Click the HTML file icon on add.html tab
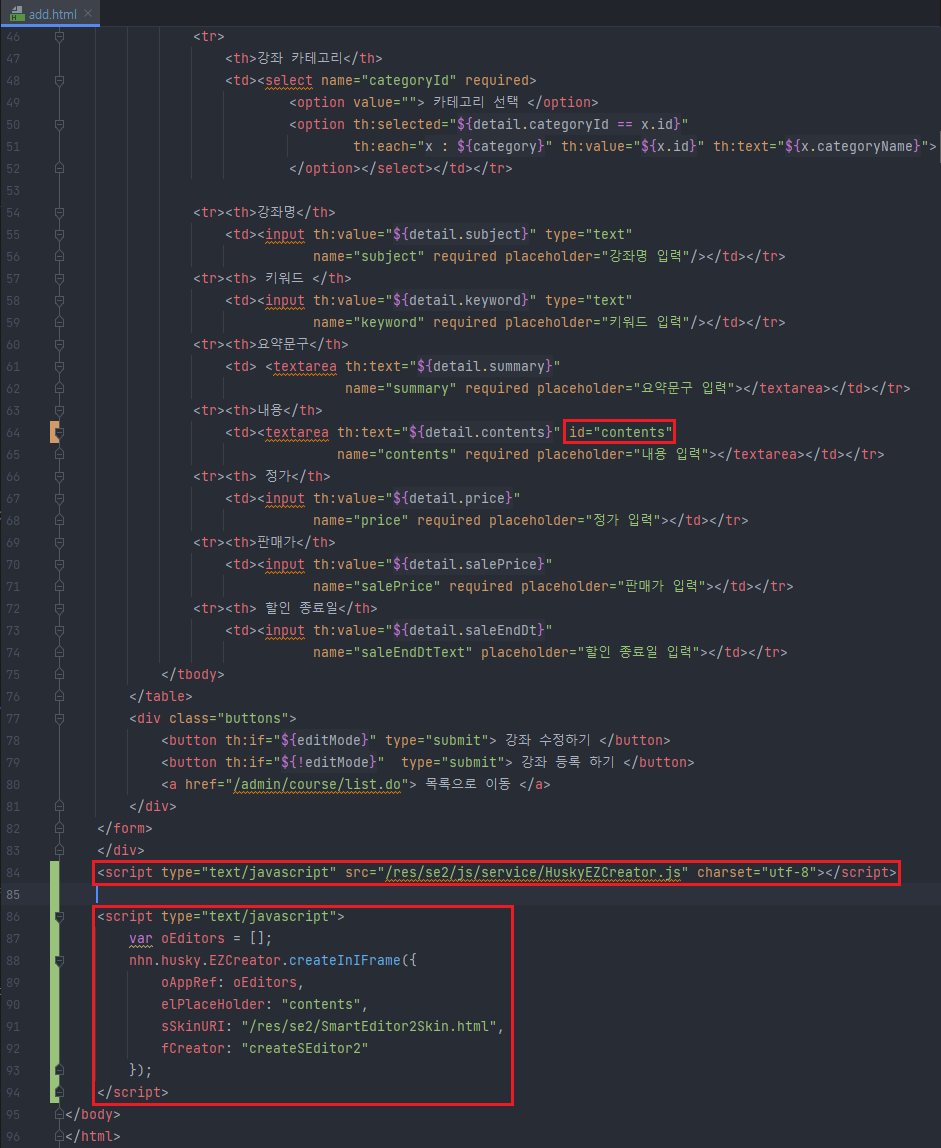Viewport: 941px width, 1148px height. click(17, 14)
